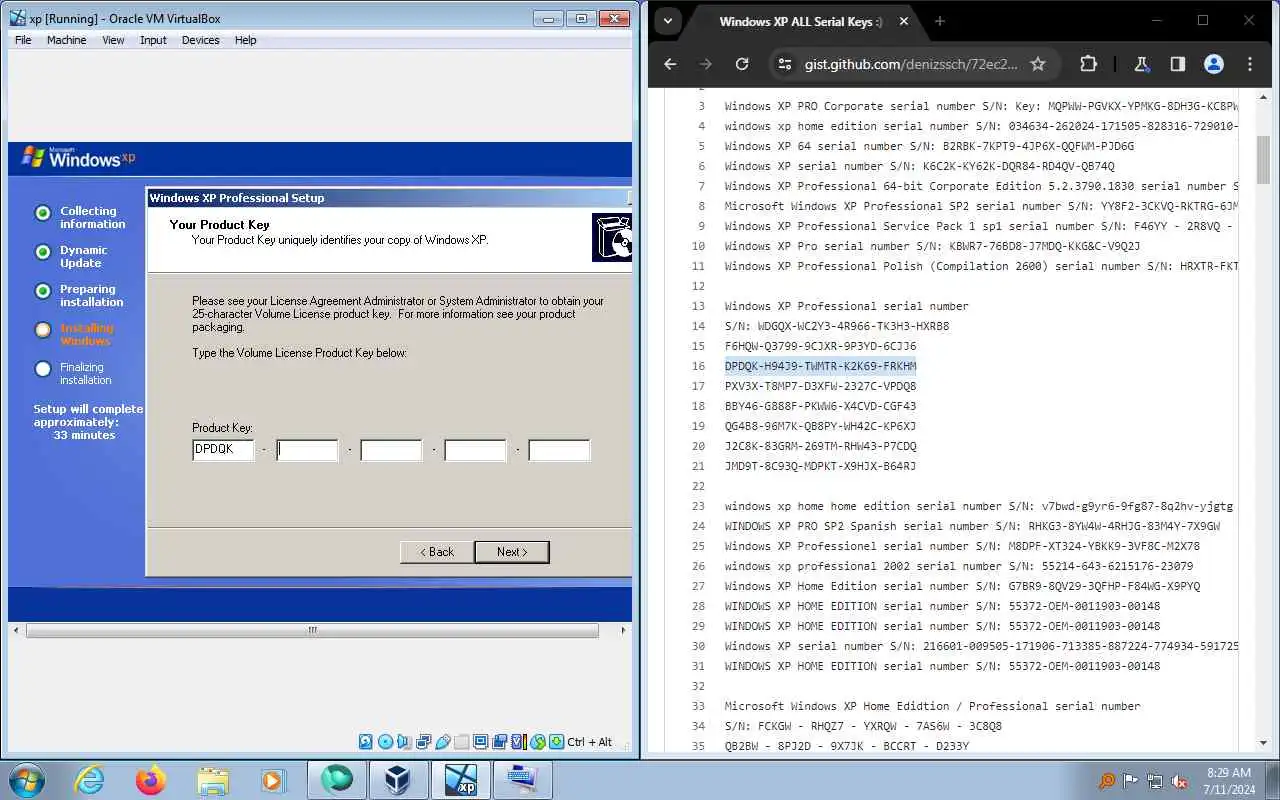Click the audio indicator in VirtualBox status bar
Image resolution: width=1280 pixels, height=800 pixels.
point(403,742)
